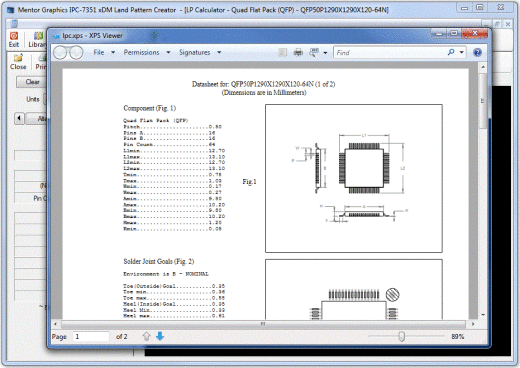
Task: Click the outline document icon left of print
Action: click(283, 52)
